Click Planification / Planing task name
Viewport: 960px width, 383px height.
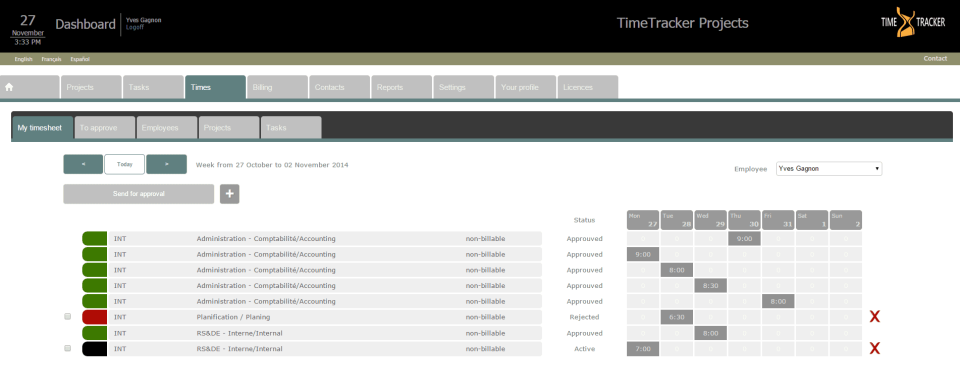[x=233, y=317]
